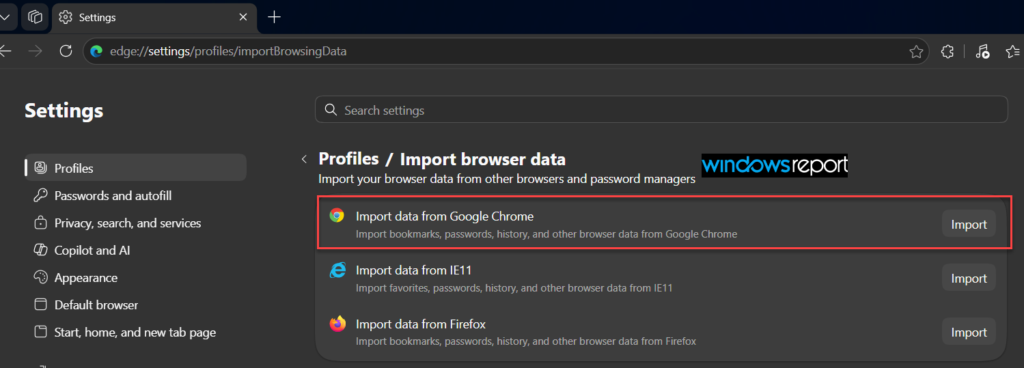Screen dimensions: 1024x368
Task: Click the forward navigation arrow
Action: 35,52
